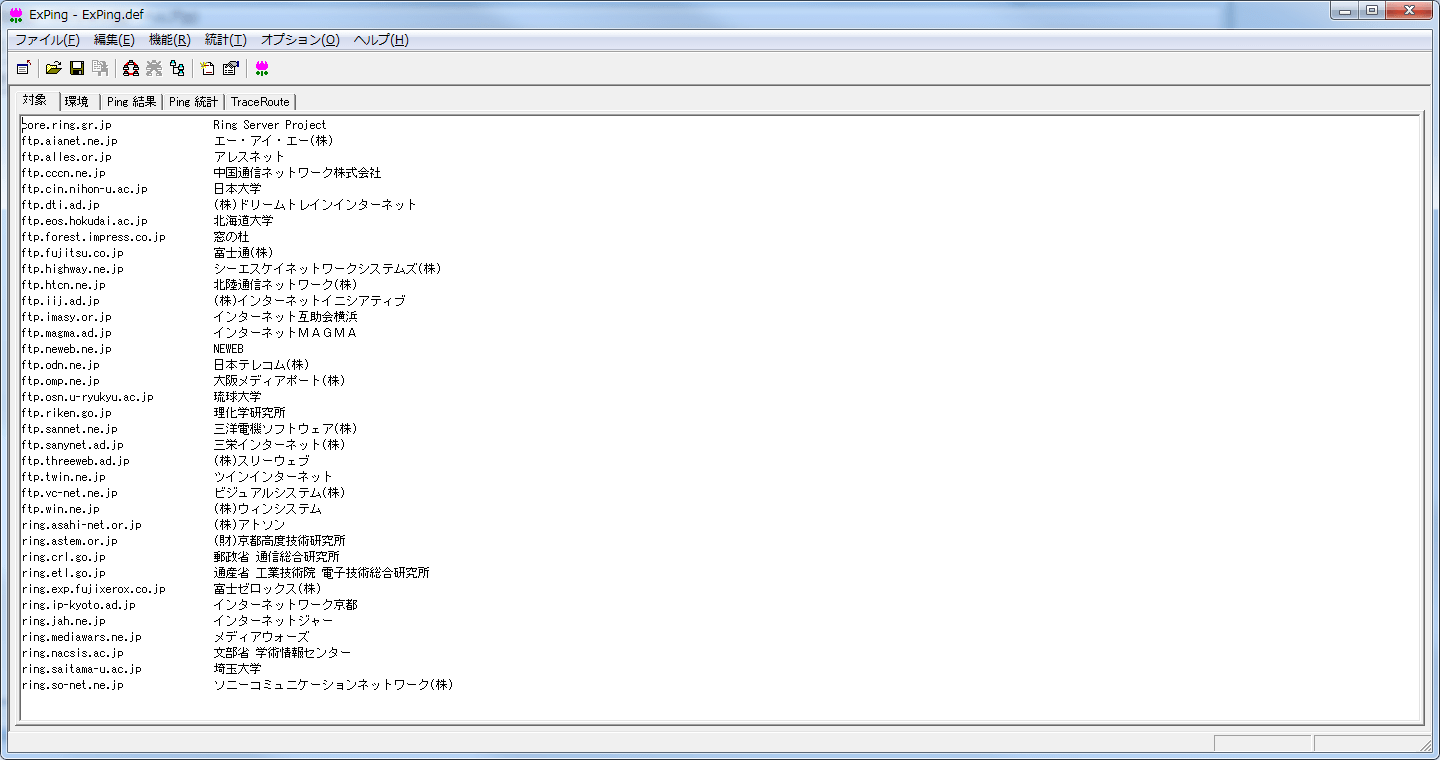The image size is (1440, 760).
Task: Click the ftp.cccn.ne.jp entry
Action: tap(64, 173)
